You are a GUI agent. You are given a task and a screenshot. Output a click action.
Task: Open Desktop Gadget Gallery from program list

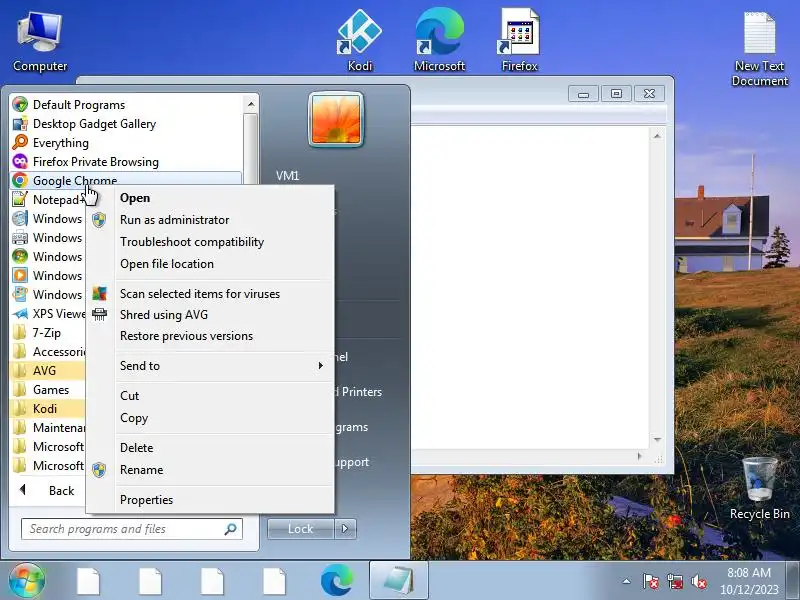coord(127,123)
